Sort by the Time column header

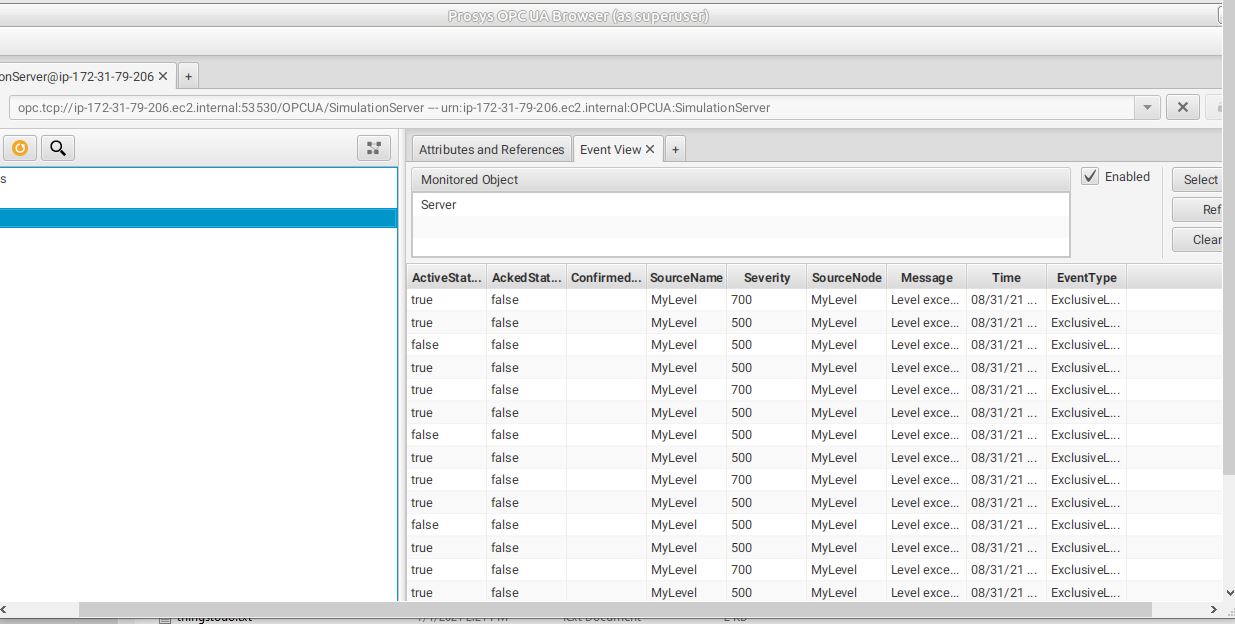point(1006,278)
